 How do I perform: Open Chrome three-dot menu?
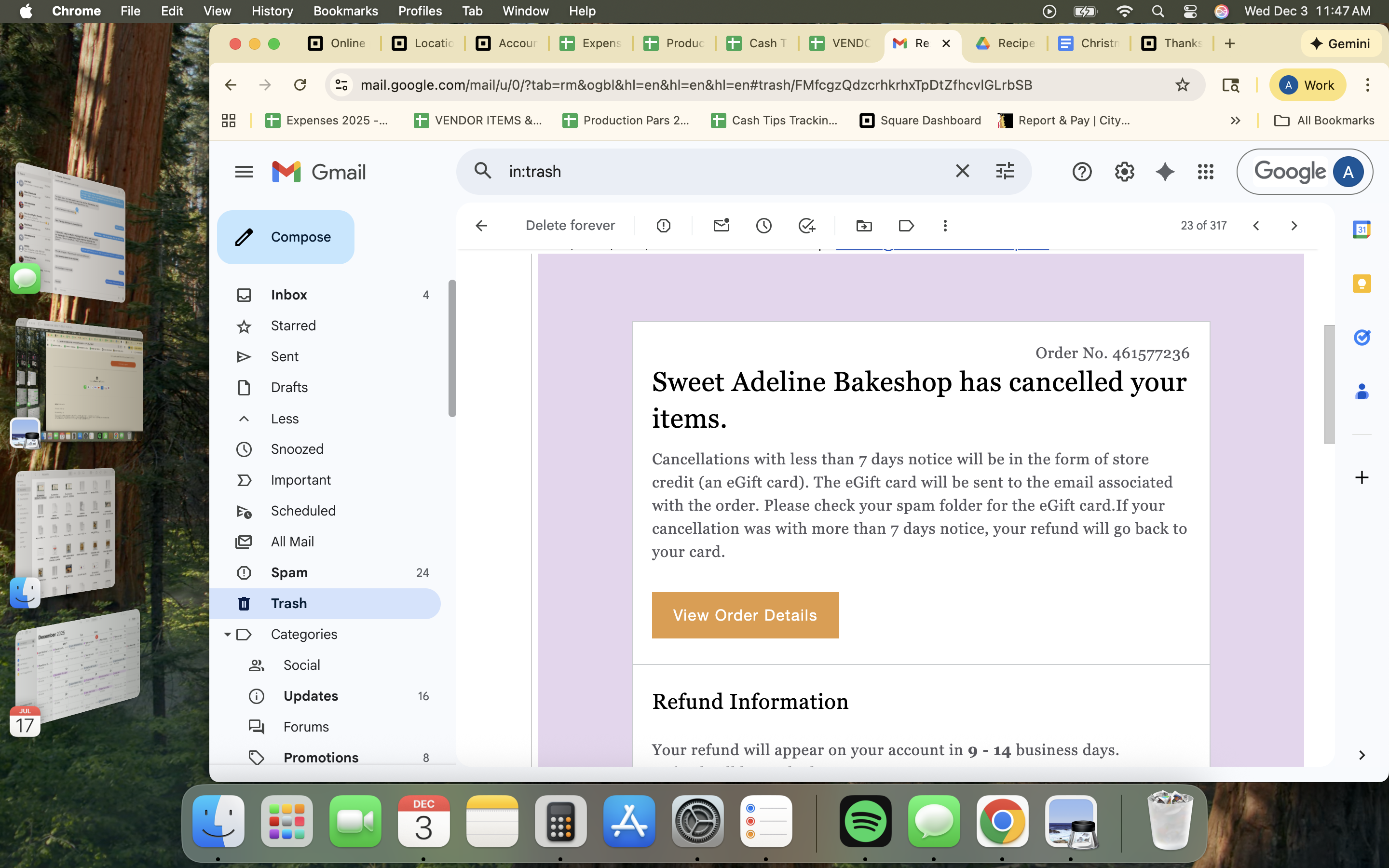pos(1367,85)
